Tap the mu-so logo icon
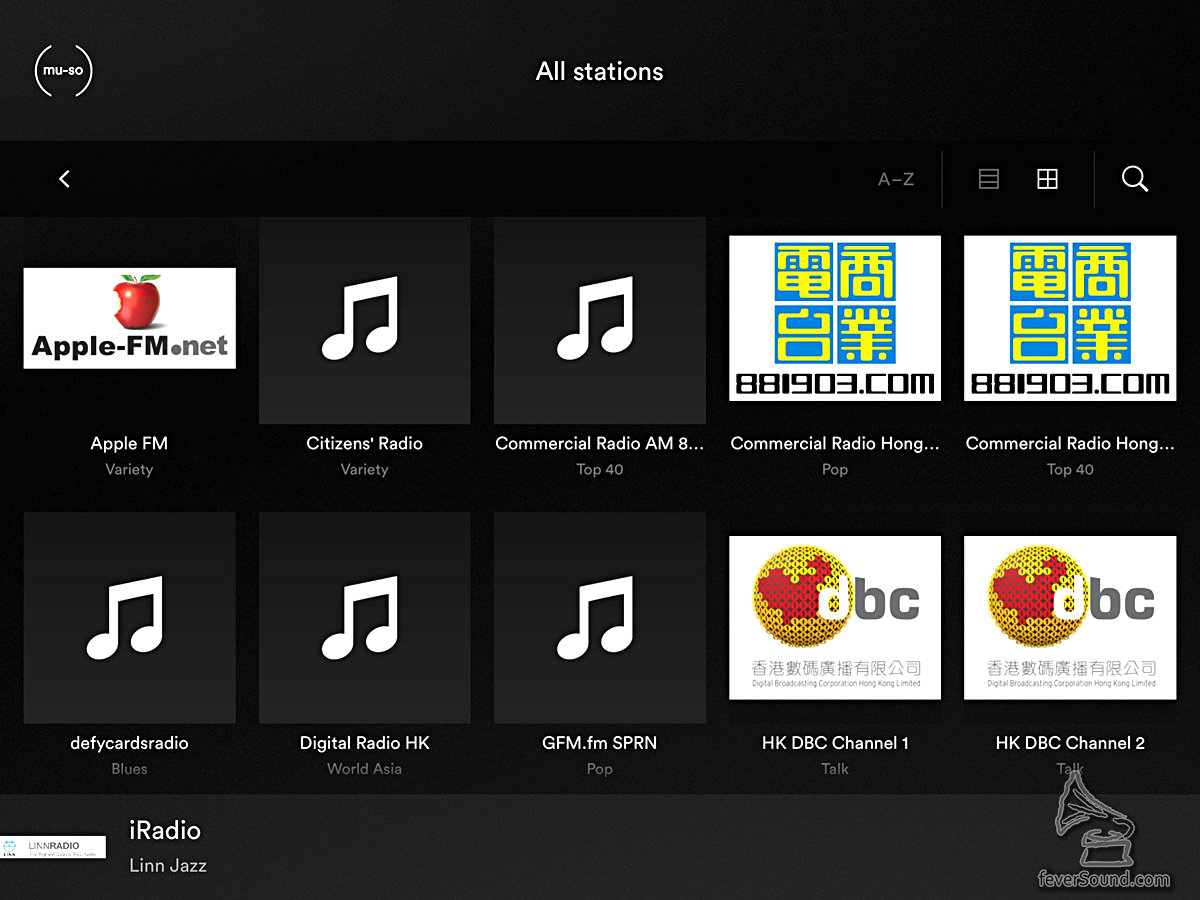This screenshot has width=1200, height=900. point(63,71)
